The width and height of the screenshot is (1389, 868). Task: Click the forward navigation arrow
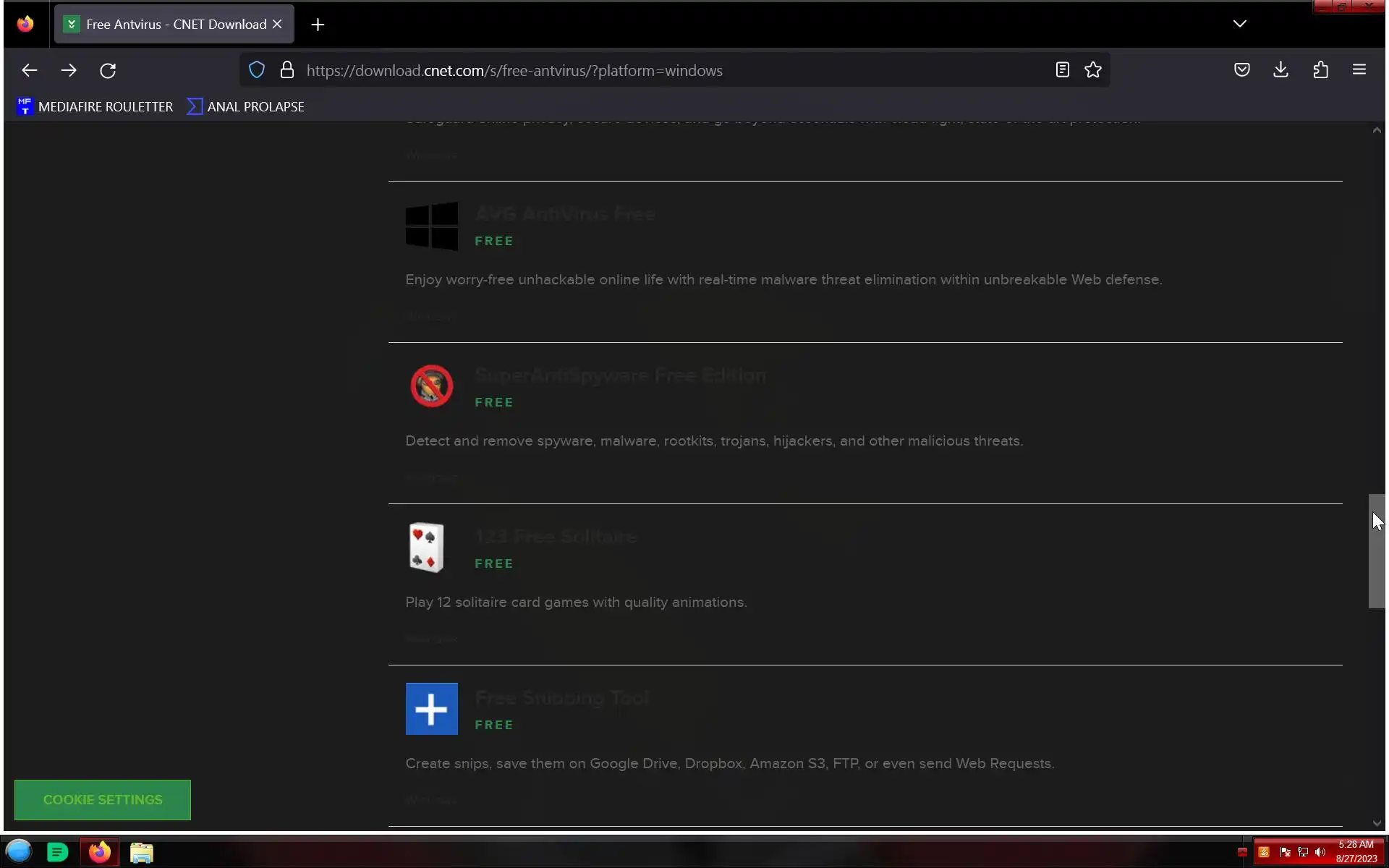click(x=69, y=70)
